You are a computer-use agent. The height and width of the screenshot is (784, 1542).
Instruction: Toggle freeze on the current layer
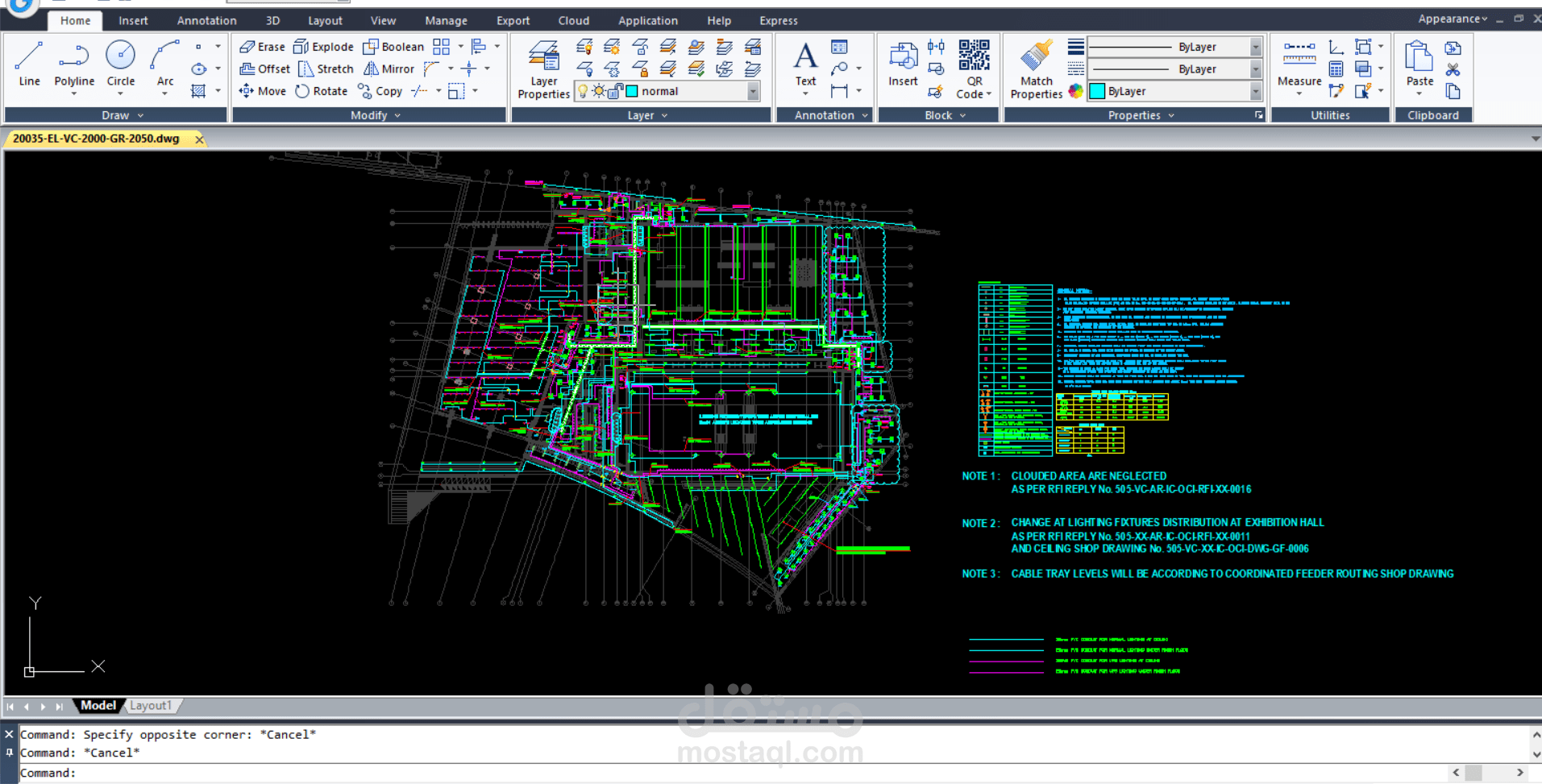pyautogui.click(x=600, y=90)
